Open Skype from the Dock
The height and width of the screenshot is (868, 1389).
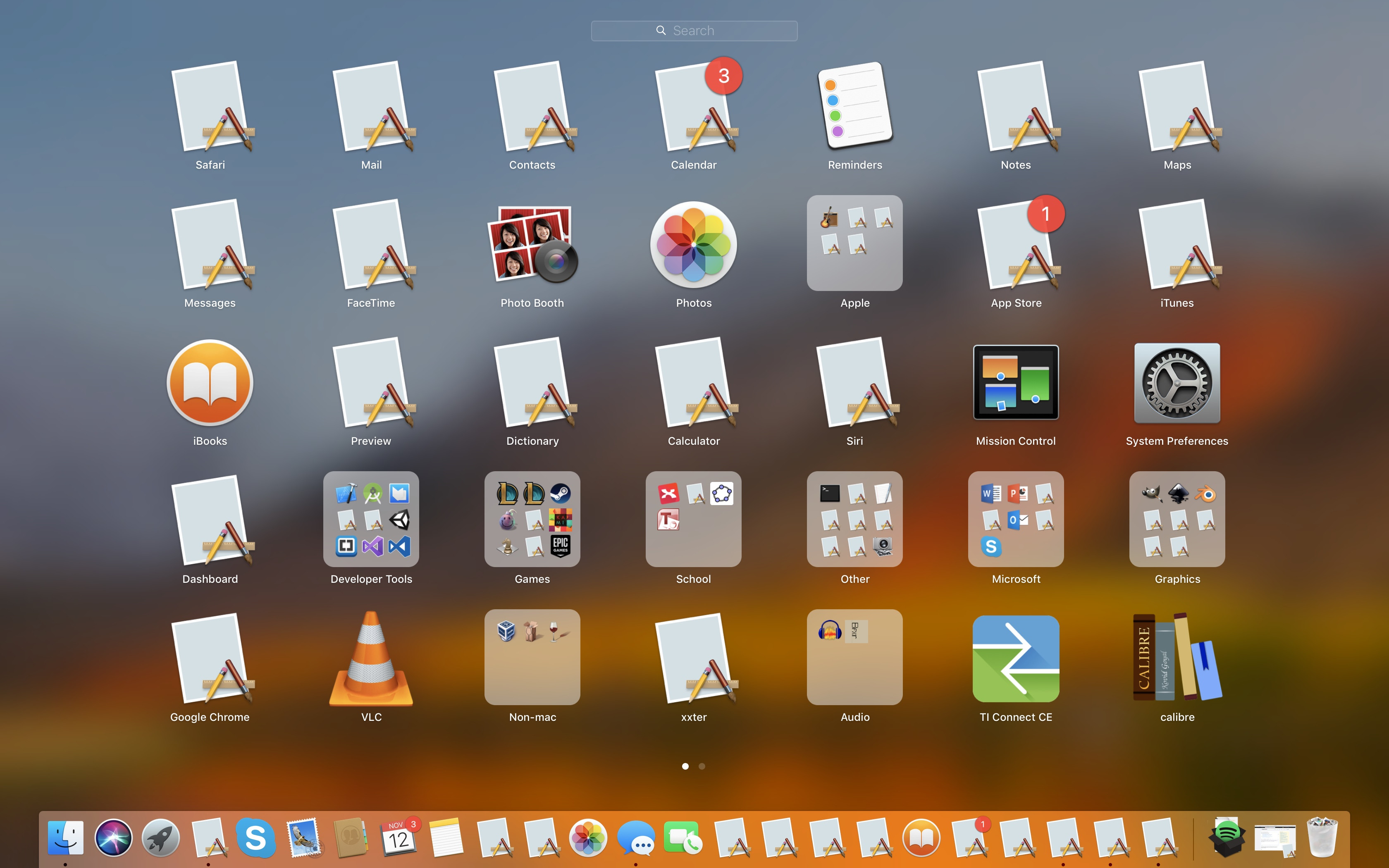point(257,837)
